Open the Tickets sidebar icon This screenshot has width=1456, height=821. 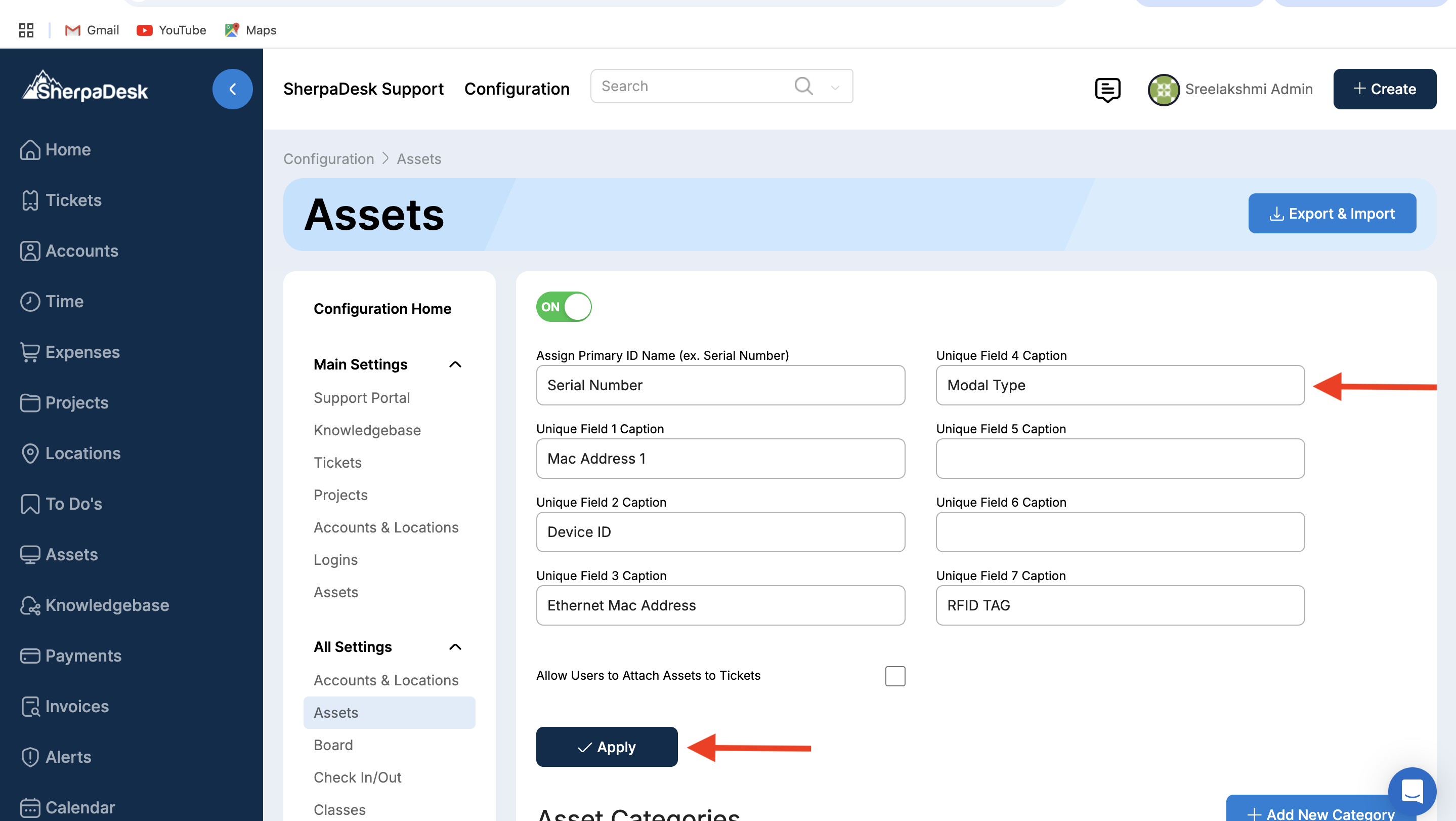point(30,200)
